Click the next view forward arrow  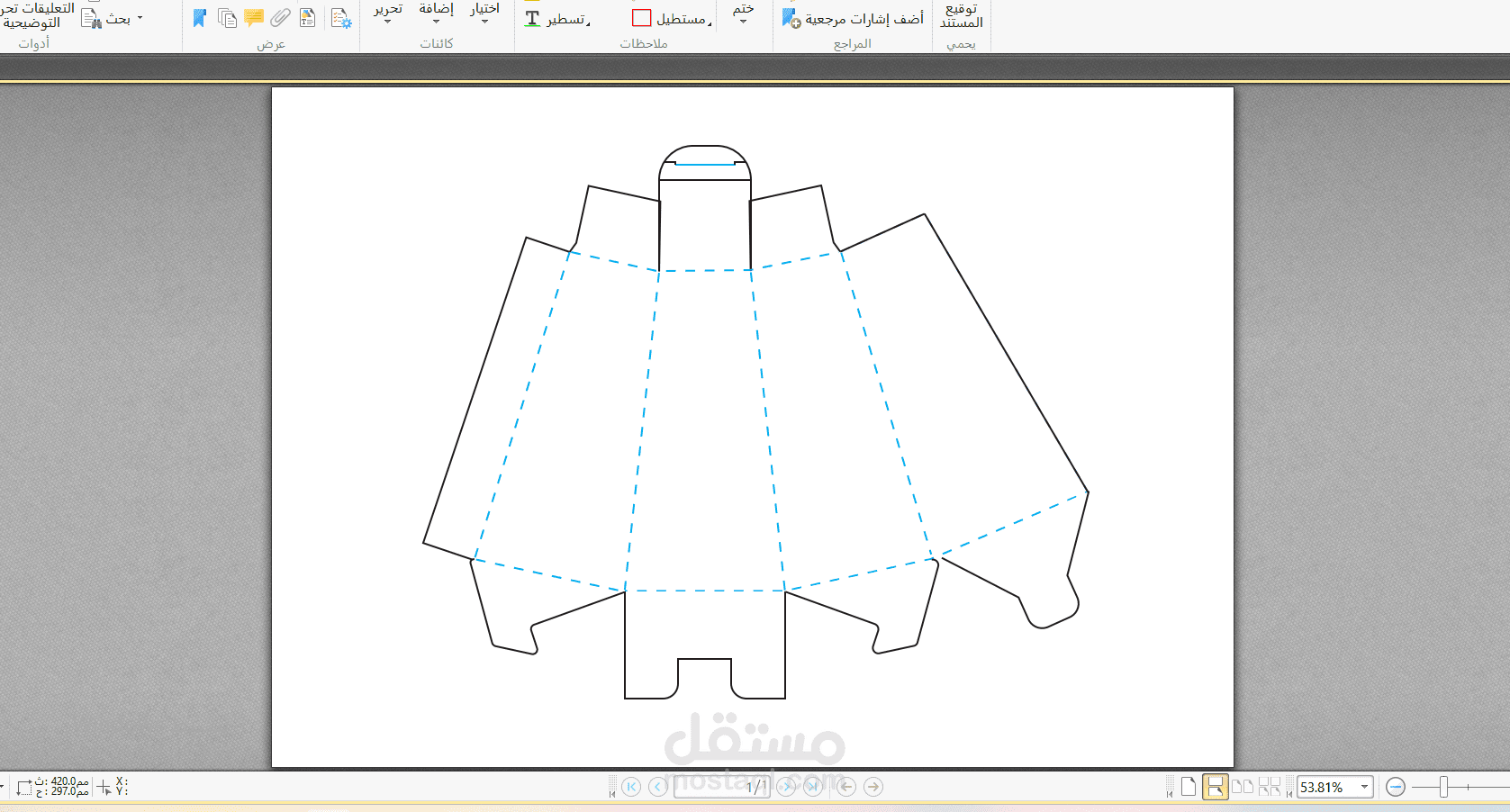pos(873,787)
